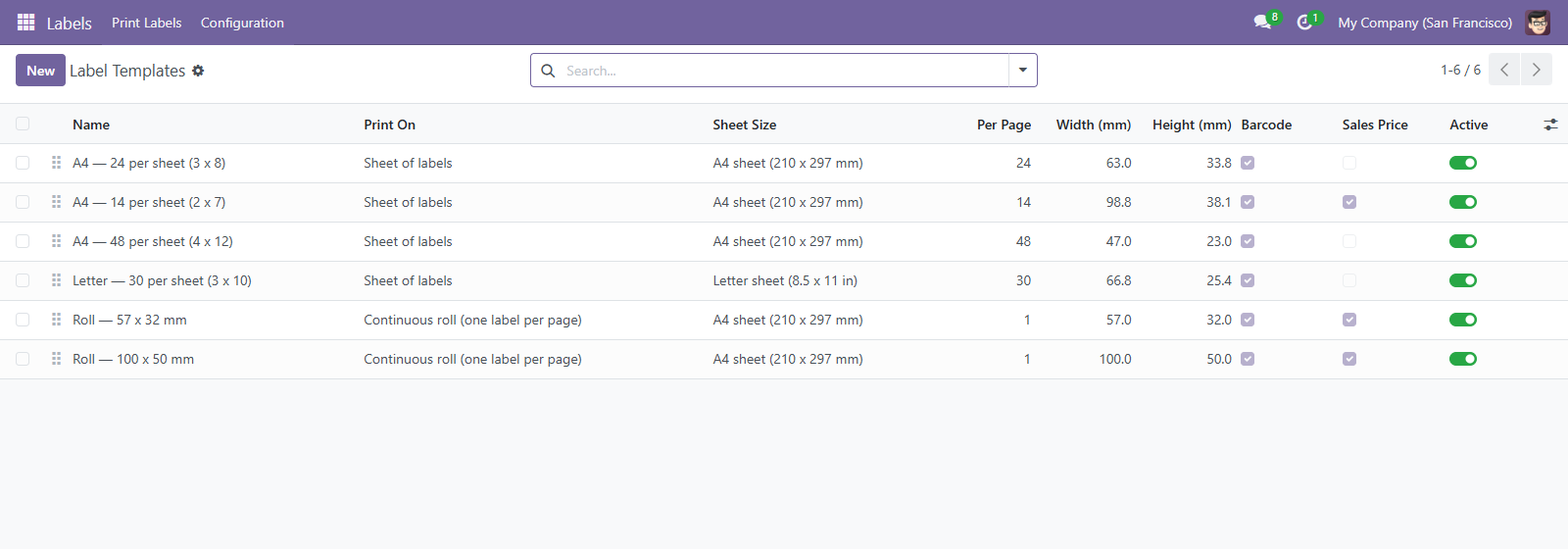Image resolution: width=1568 pixels, height=549 pixels.
Task: Select all rows header checkbox
Action: point(23,124)
